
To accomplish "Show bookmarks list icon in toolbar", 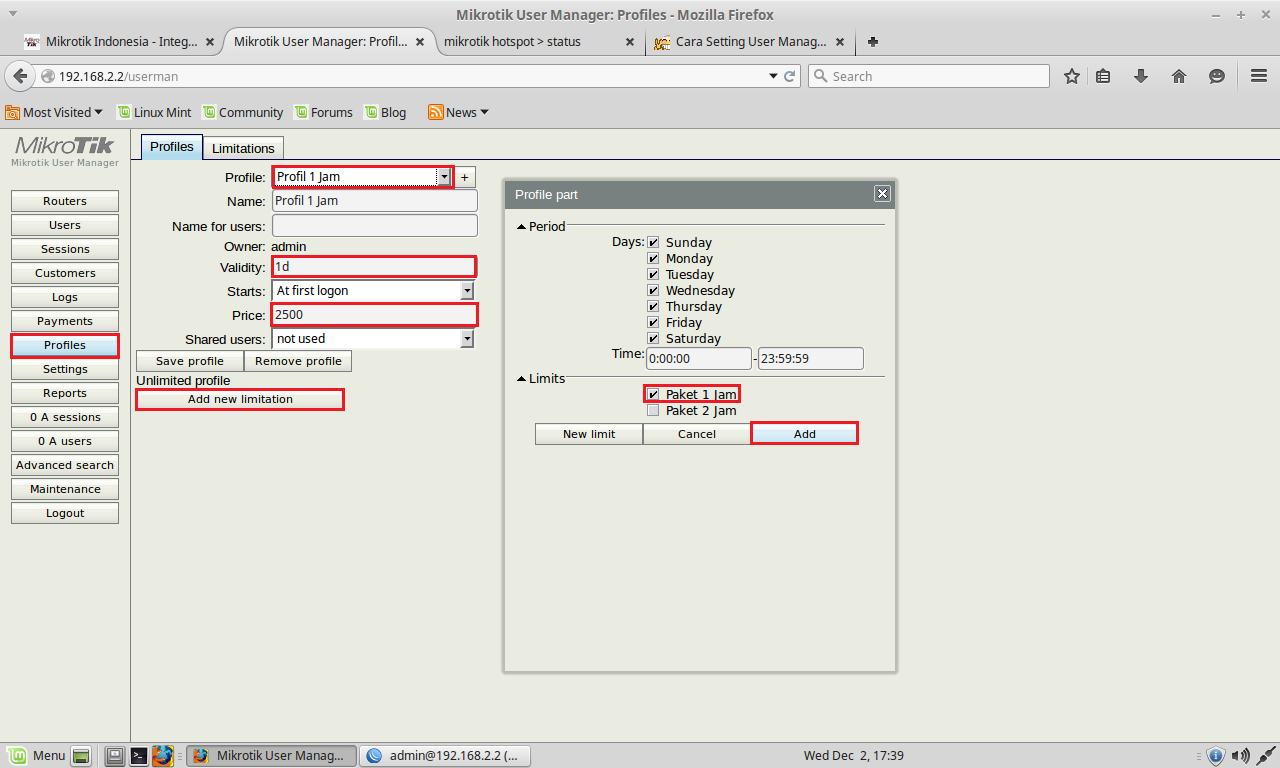I will [1103, 76].
